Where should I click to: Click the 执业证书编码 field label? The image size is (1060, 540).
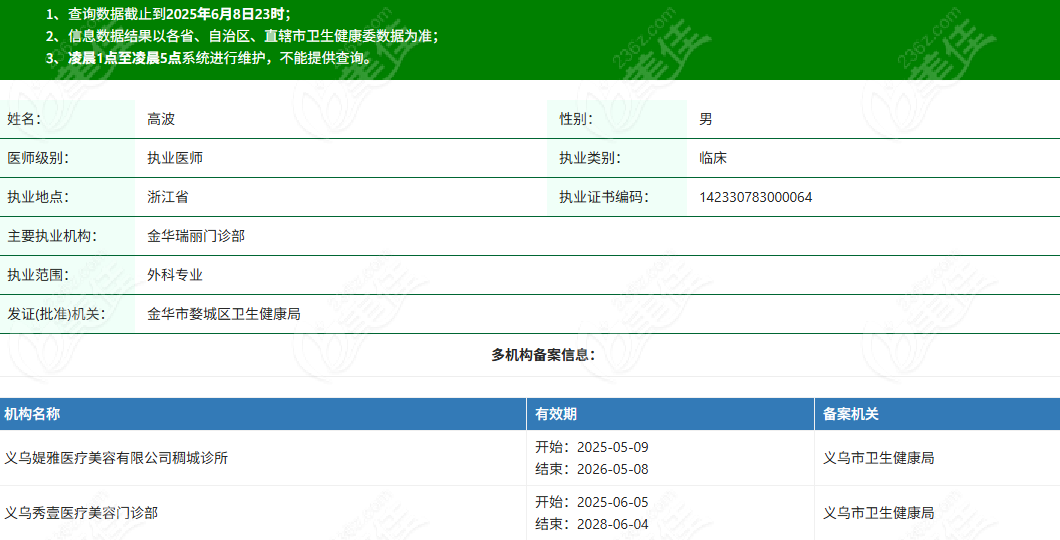coord(603,197)
